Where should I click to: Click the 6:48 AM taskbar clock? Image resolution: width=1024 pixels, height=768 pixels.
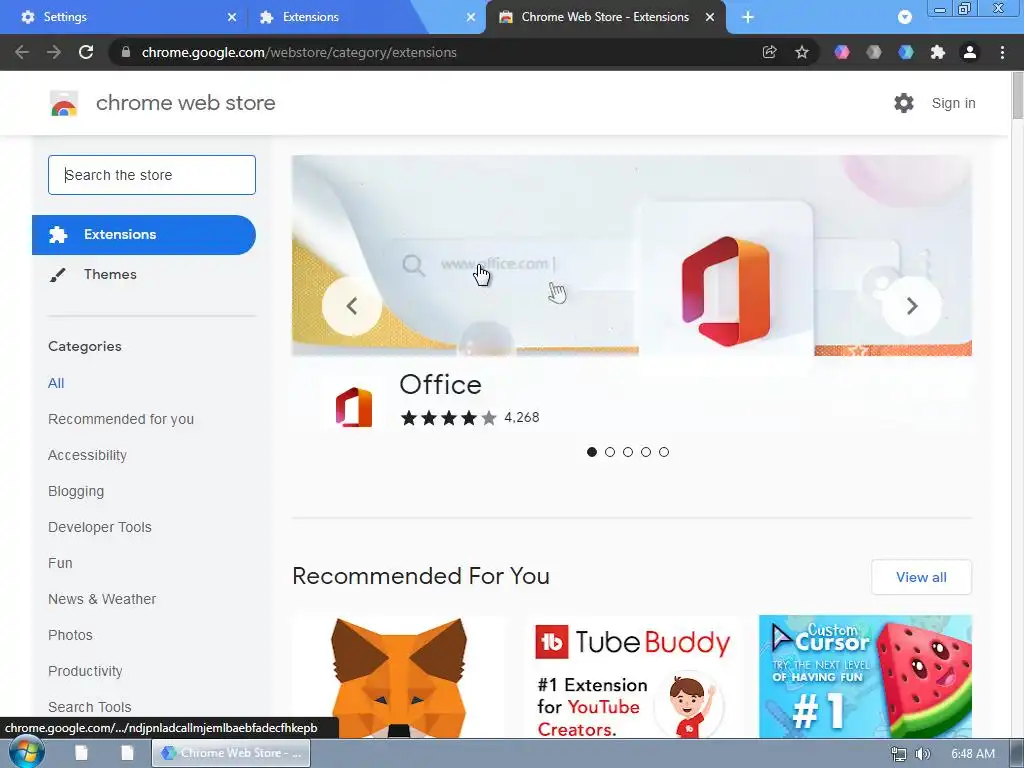pyautogui.click(x=972, y=754)
